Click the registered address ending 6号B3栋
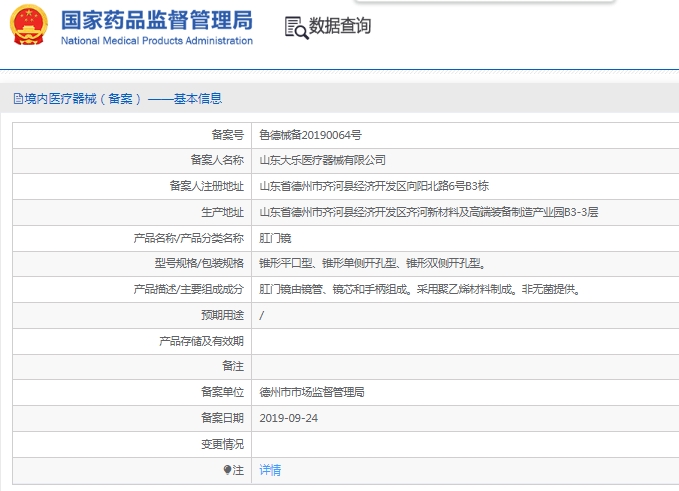The width and height of the screenshot is (679, 491). [374, 186]
